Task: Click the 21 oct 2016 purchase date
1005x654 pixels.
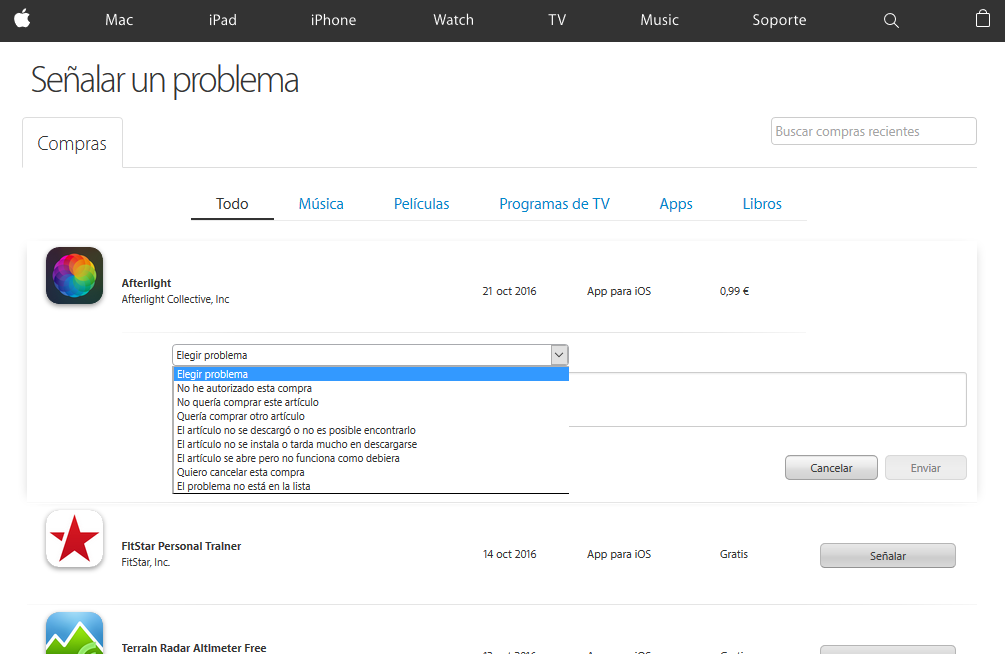Action: click(x=510, y=291)
